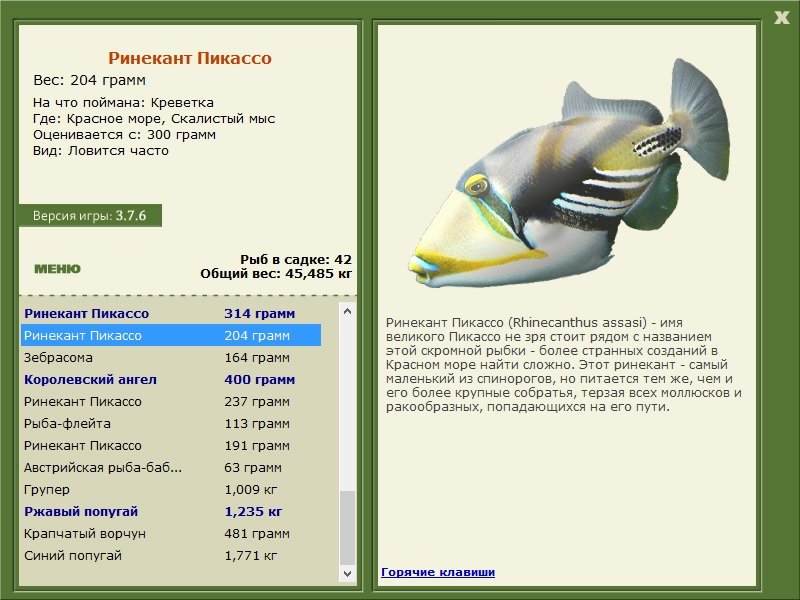Select the Зебрасома 164 грамм row

[171, 357]
